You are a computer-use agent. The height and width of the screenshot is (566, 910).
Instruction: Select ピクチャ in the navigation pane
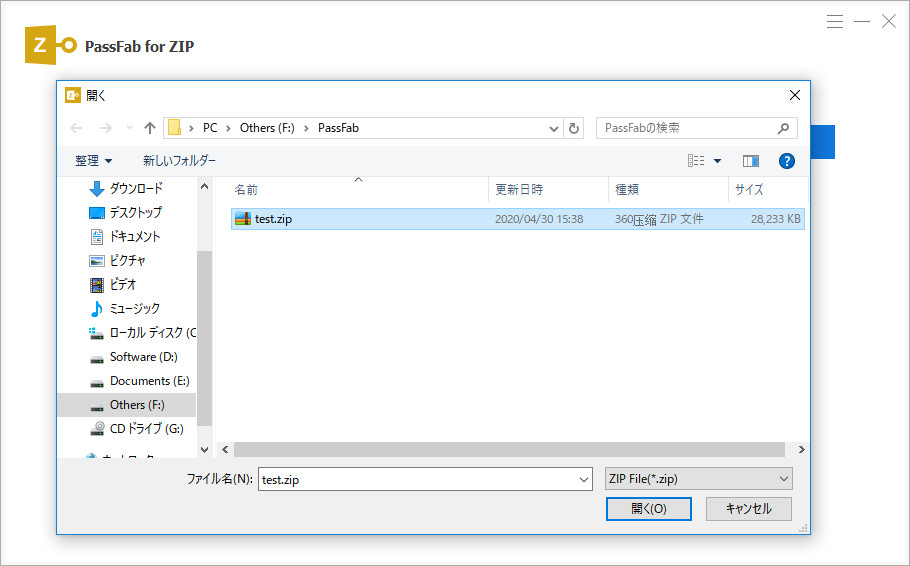127,261
